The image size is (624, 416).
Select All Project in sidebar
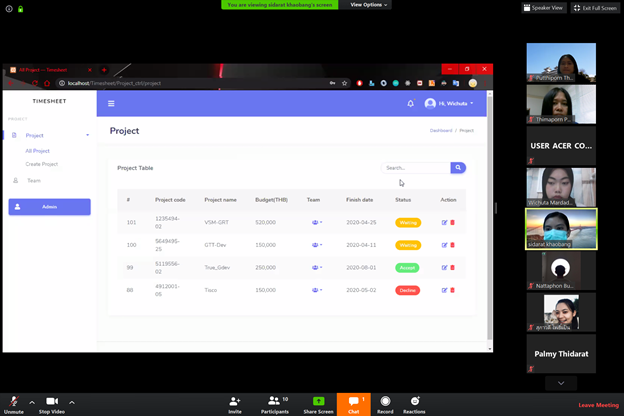[x=38, y=151]
